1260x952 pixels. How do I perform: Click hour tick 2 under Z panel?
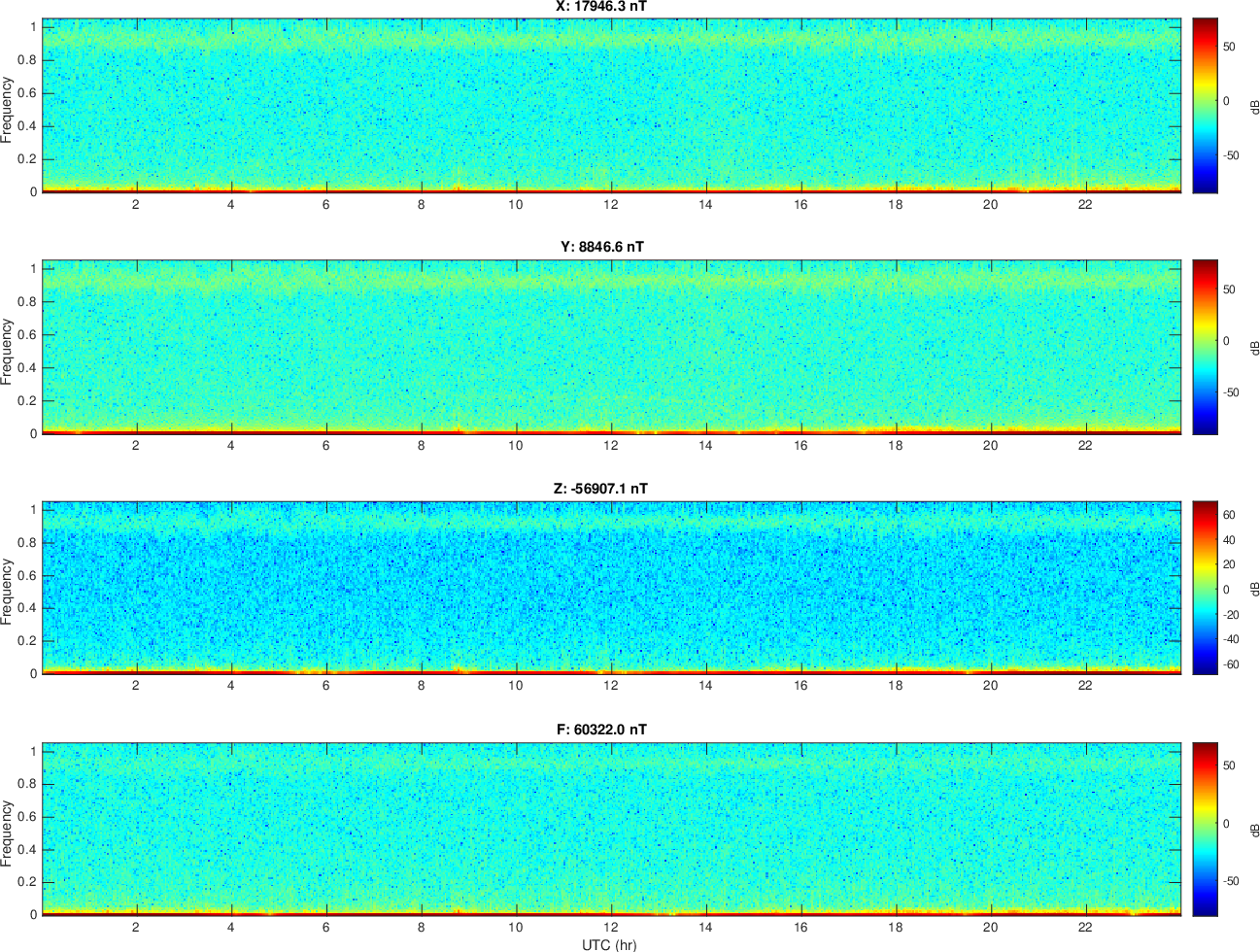[136, 685]
